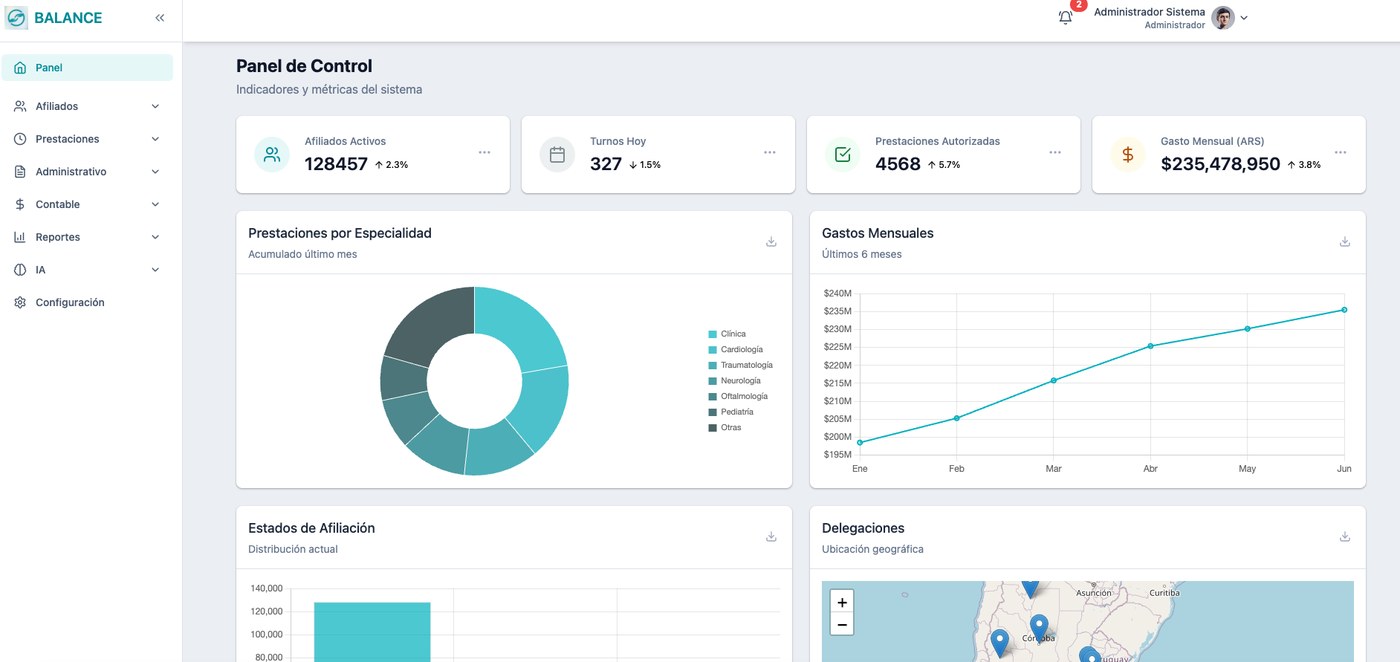Image resolution: width=1400 pixels, height=662 pixels.
Task: Collapse the sidebar with double-chevron icon
Action: 160,18
